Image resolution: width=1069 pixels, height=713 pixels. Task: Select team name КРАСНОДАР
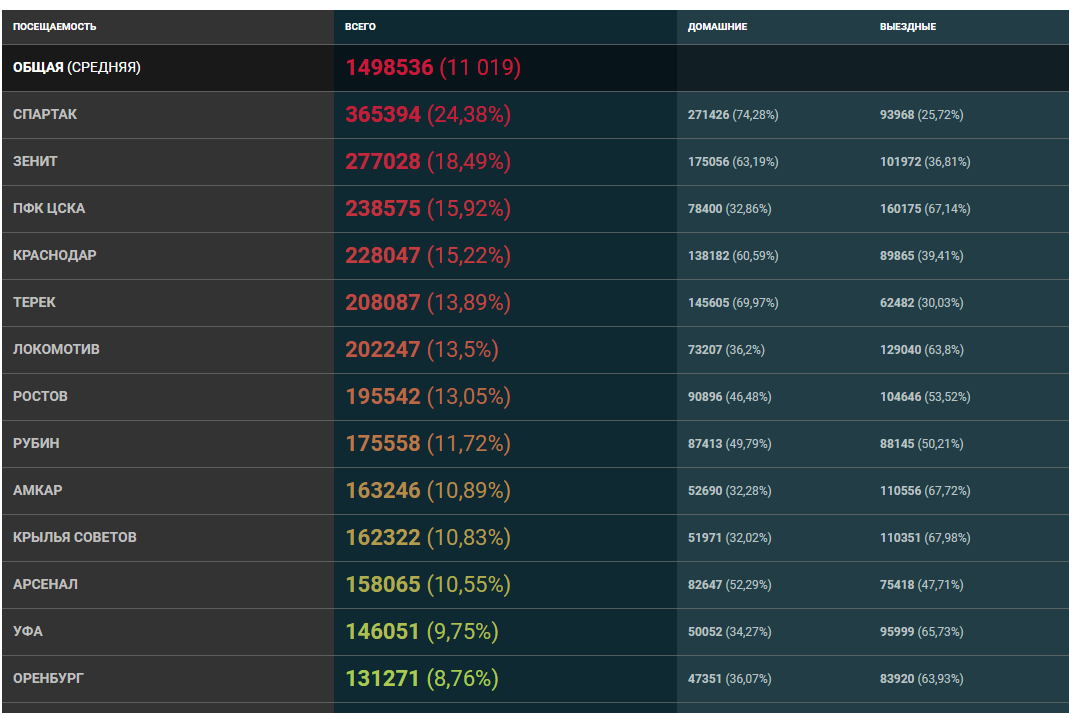[x=55, y=256]
